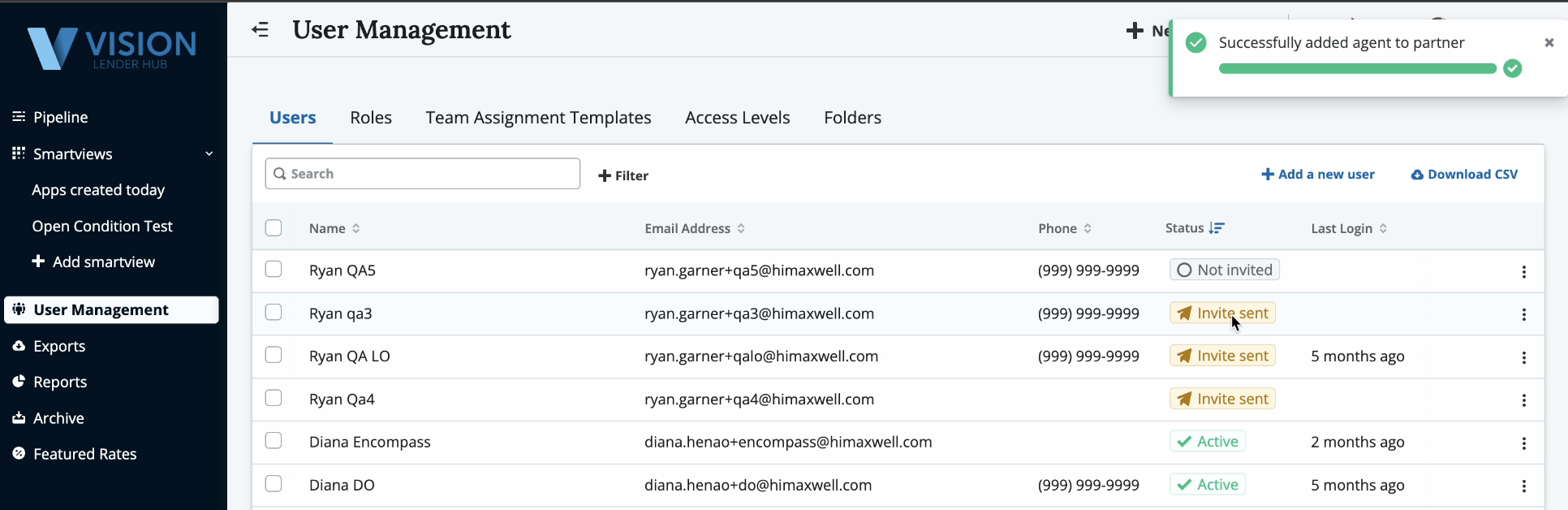Select the checkbox for Ryan qa3
This screenshot has height=510, width=1568.
click(274, 313)
